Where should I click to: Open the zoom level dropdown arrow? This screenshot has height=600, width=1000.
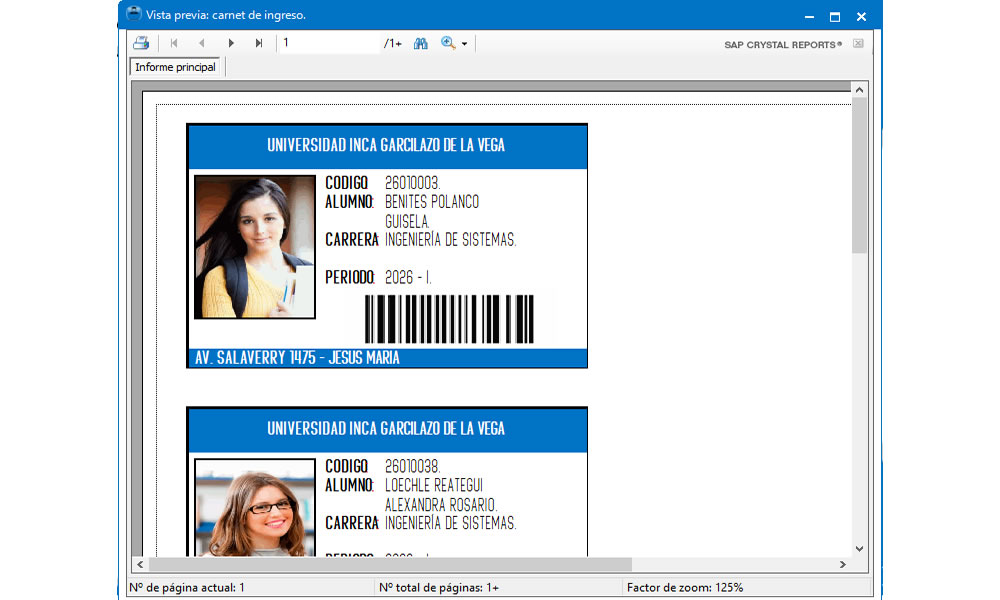point(465,44)
